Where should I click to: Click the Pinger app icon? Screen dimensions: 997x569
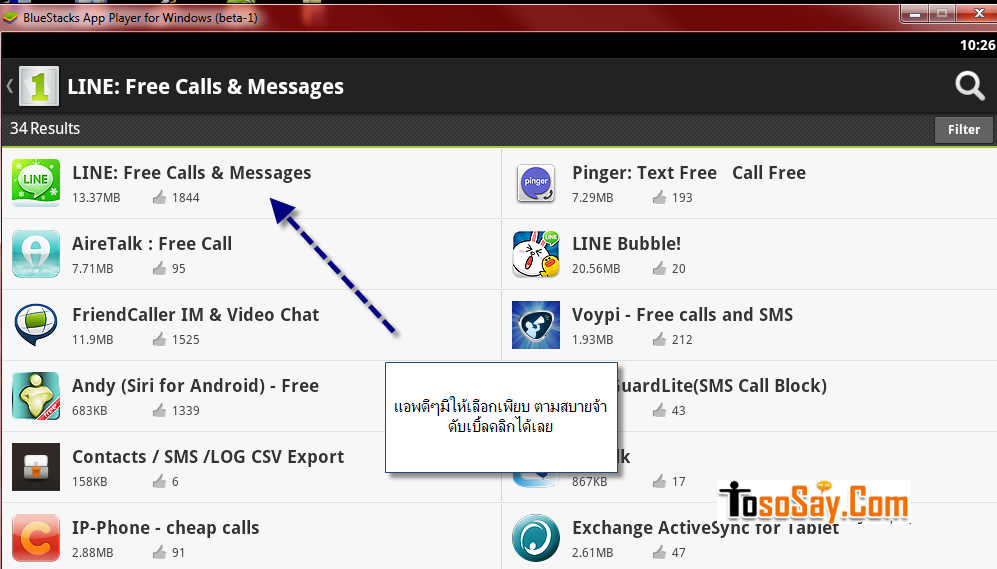click(535, 182)
